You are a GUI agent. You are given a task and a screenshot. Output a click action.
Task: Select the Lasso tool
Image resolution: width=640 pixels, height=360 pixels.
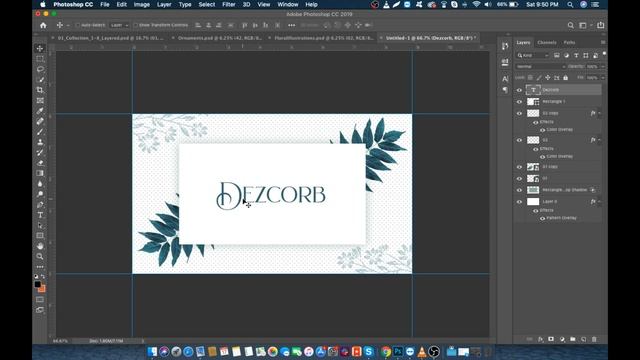tap(40, 69)
